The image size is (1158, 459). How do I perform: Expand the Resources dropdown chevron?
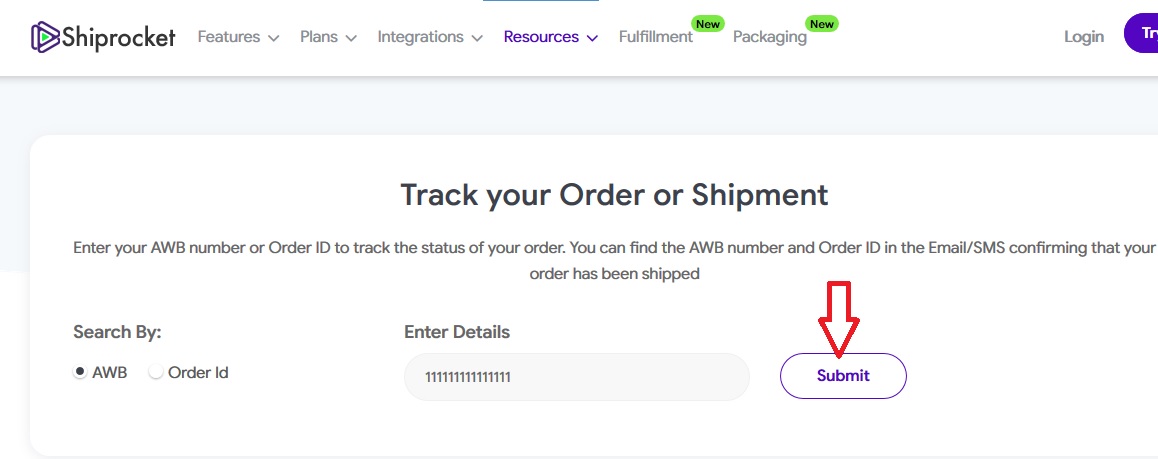coord(592,38)
